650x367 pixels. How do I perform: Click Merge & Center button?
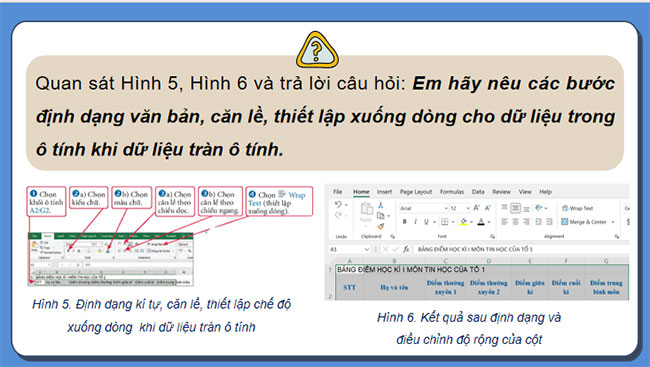585,222
